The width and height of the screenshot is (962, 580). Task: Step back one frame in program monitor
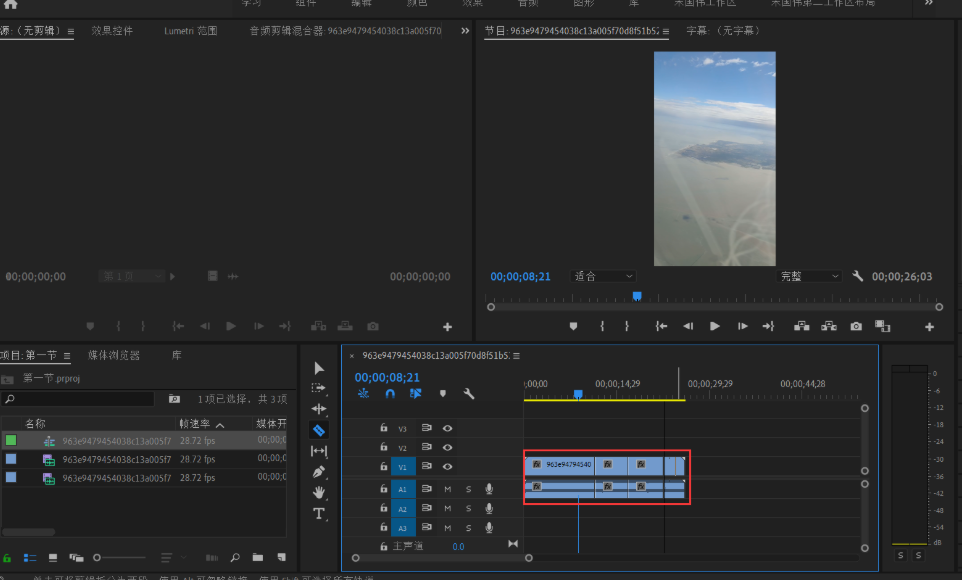[x=688, y=327]
